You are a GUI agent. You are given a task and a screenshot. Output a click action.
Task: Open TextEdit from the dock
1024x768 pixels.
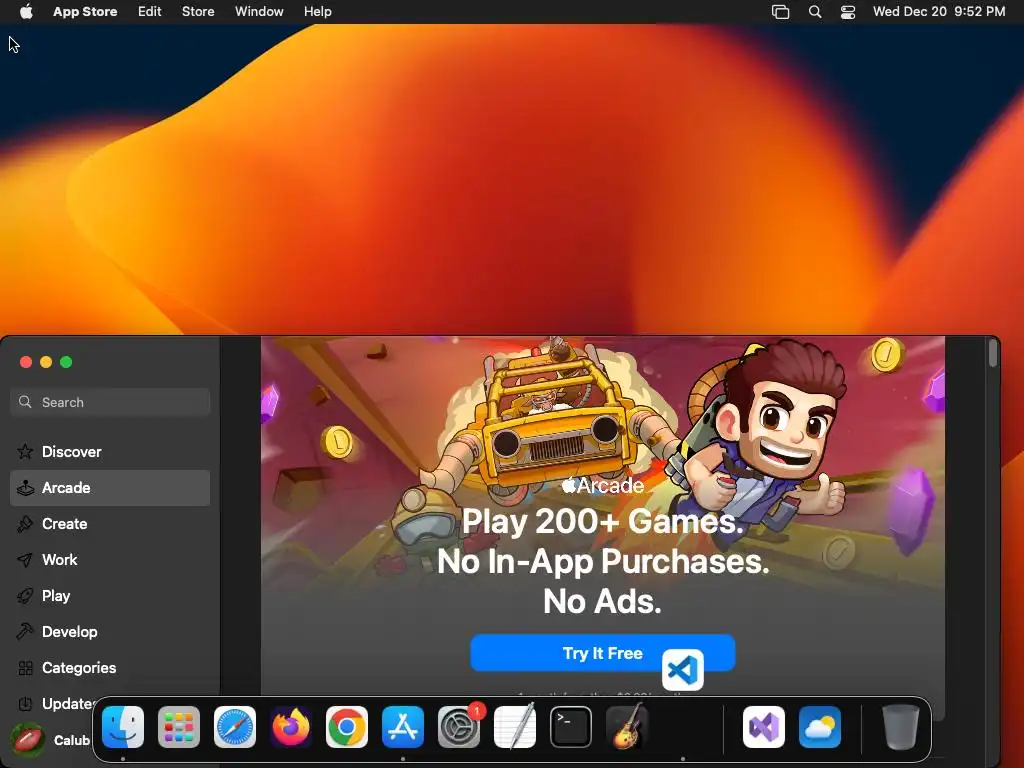click(x=515, y=727)
